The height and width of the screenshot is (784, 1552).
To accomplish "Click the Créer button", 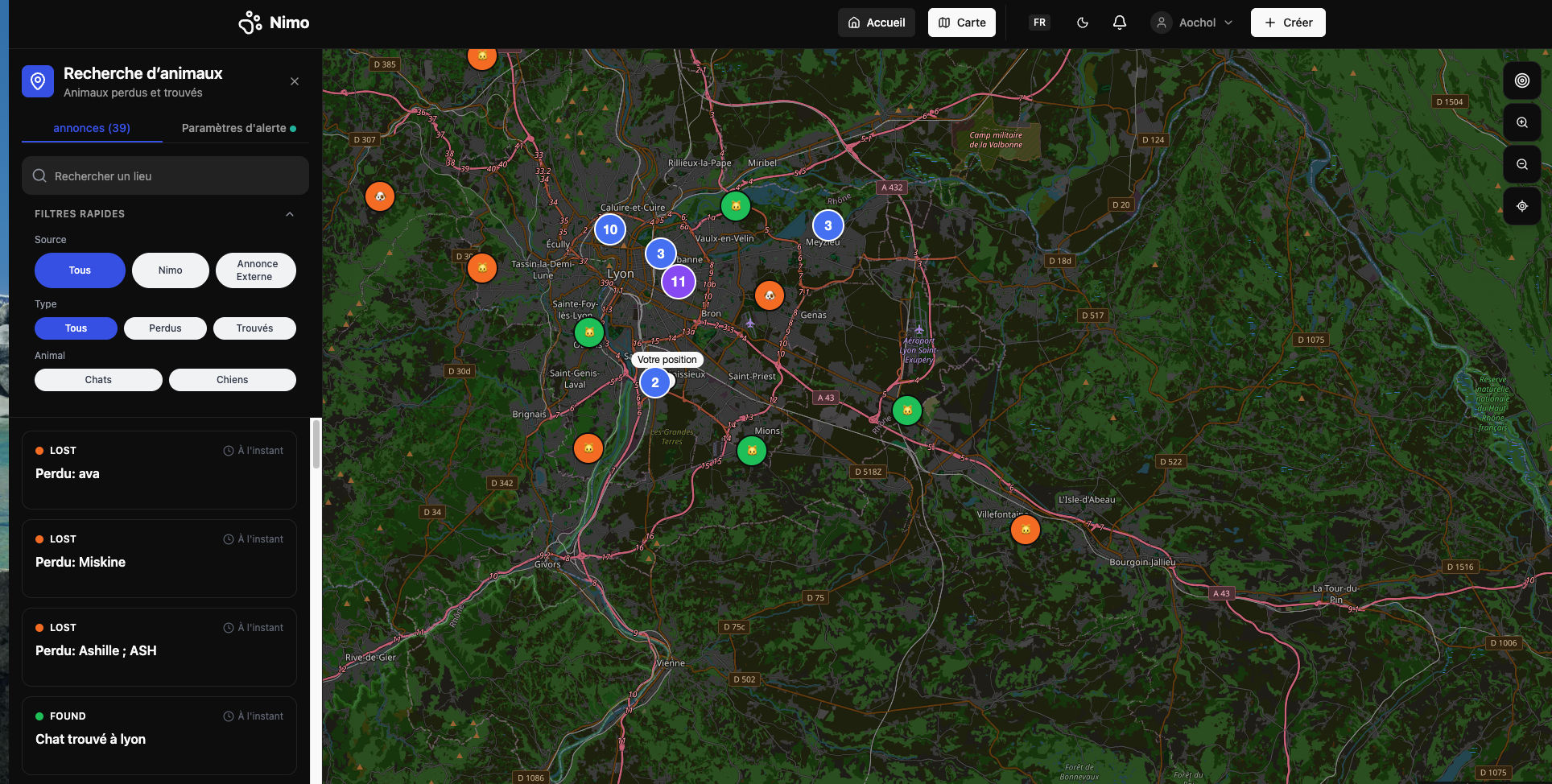I will (1288, 23).
